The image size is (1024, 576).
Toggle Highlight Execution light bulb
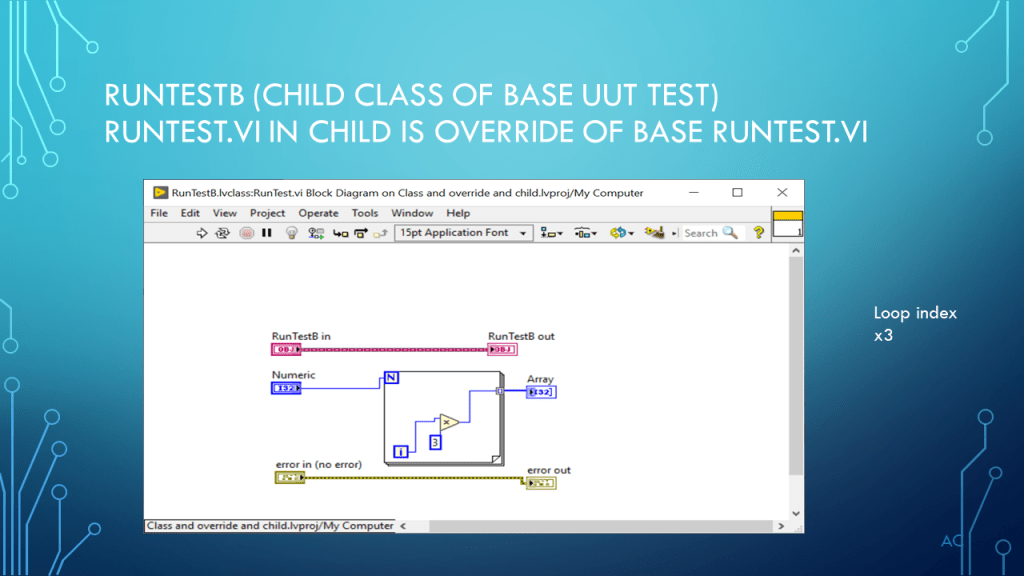pos(292,233)
